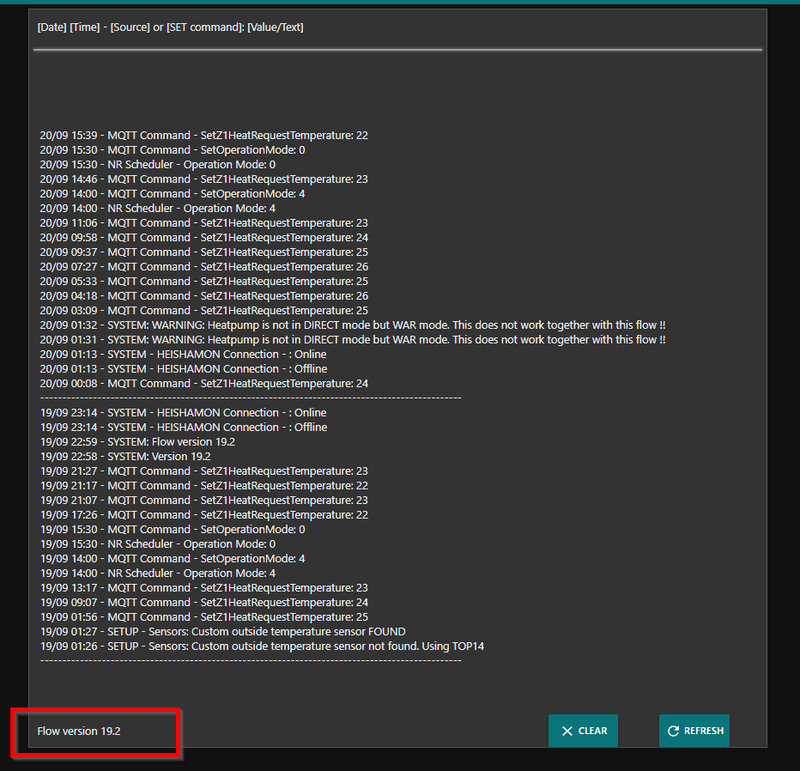Select log entry 20/09 15:30 SetOperationMode: 0
This screenshot has height=771, width=800.
(172, 150)
